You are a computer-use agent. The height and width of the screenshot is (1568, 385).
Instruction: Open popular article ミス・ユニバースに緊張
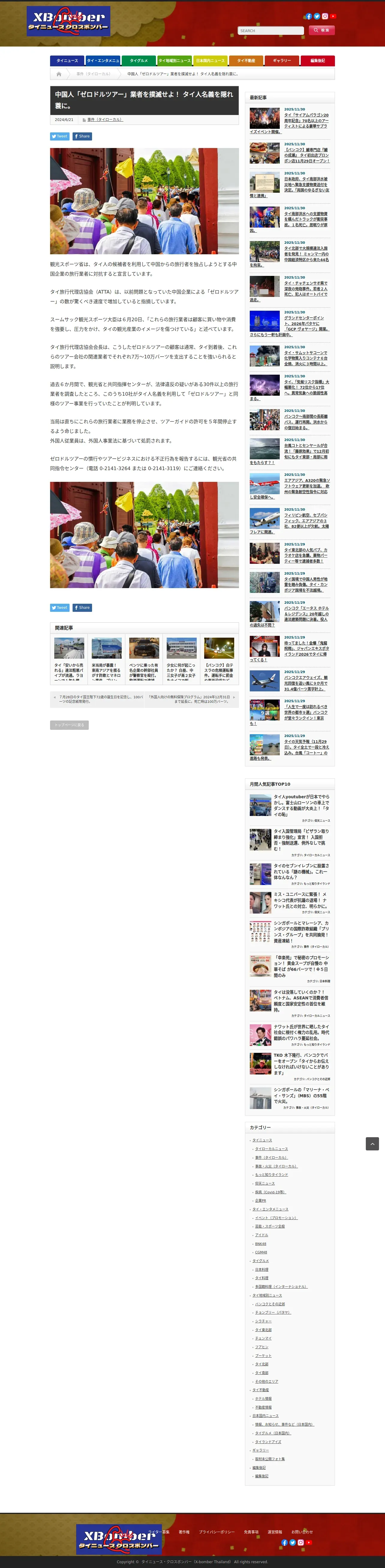point(301,900)
